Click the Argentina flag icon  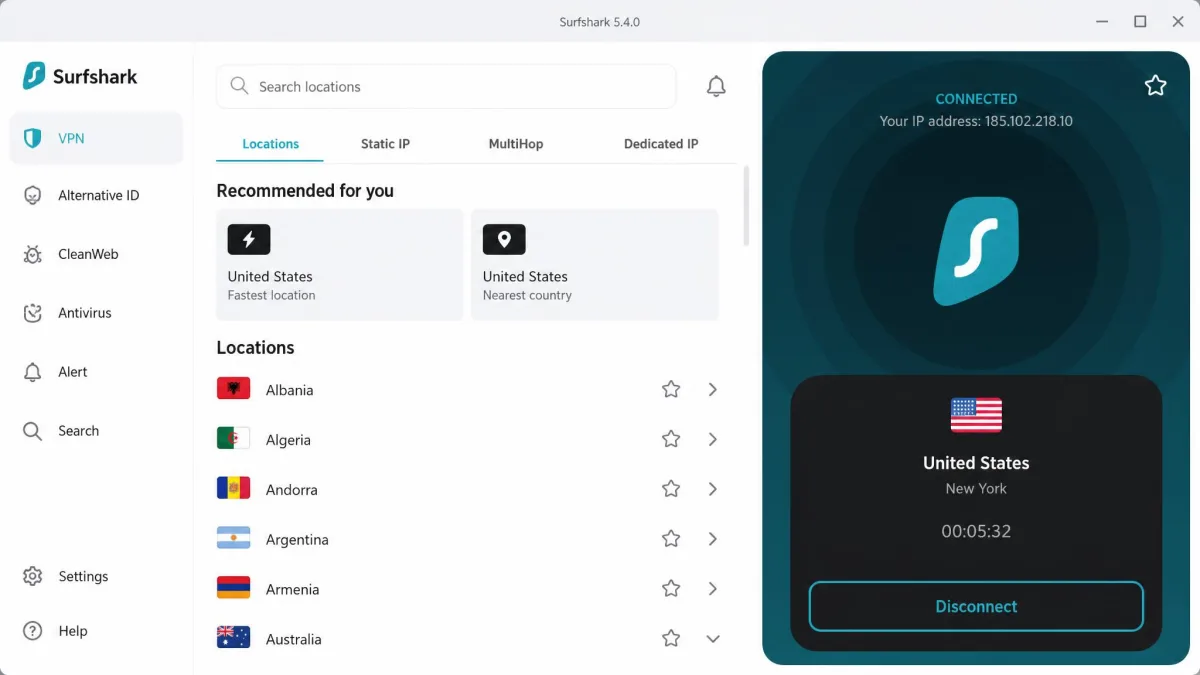[x=233, y=539]
